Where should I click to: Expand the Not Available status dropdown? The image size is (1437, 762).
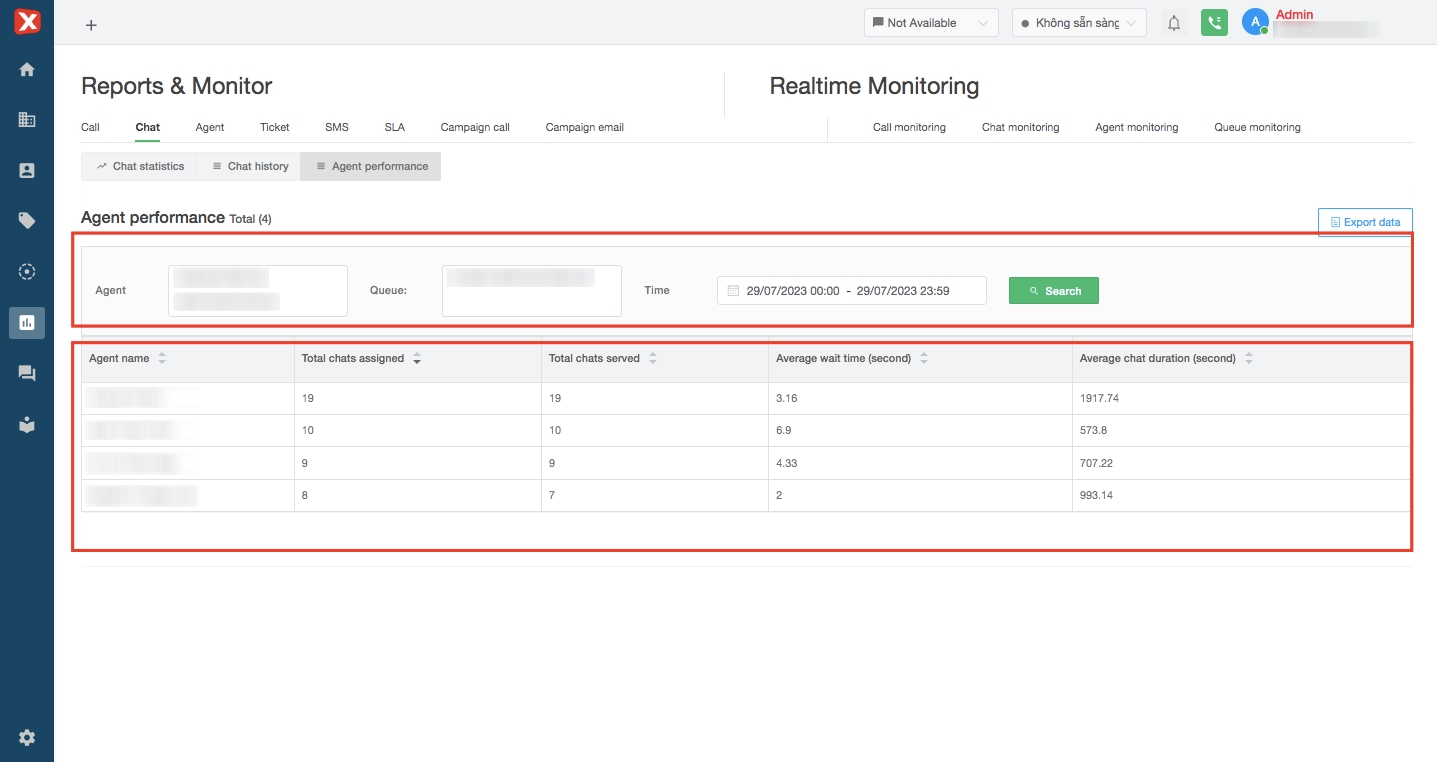pos(930,23)
